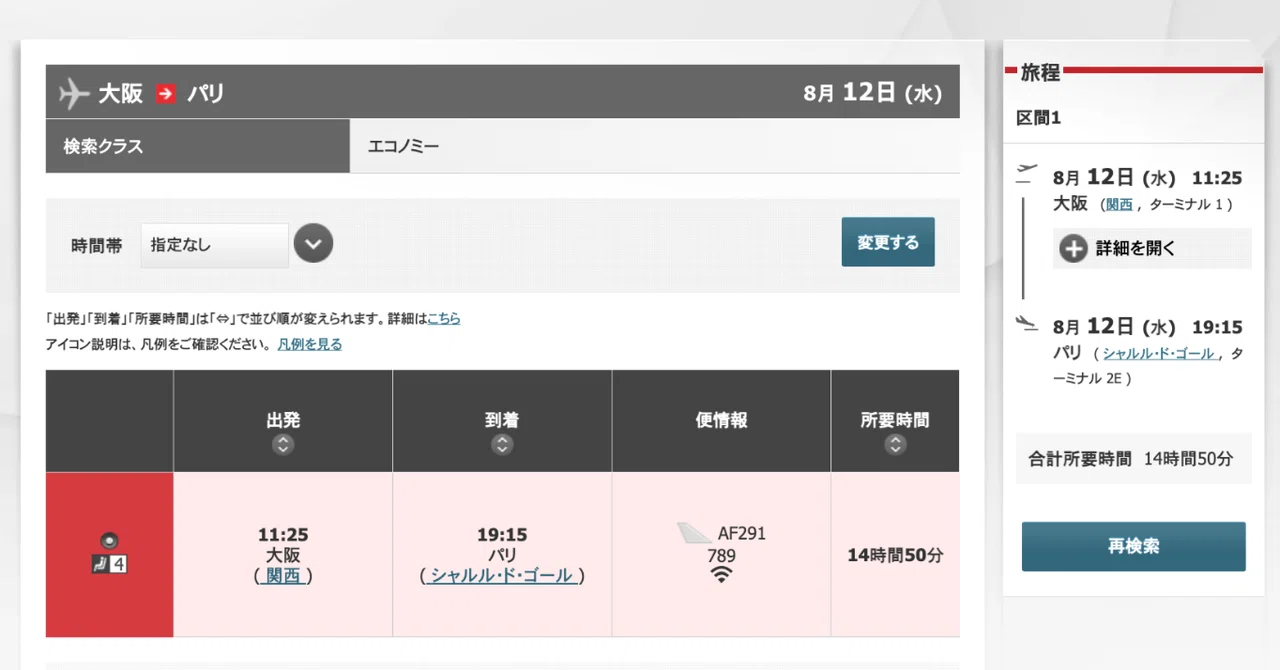Viewport: 1280px width, 670px height.
Task: Open the シャルル・ド・ゴール link in flight row
Action: (x=502, y=575)
